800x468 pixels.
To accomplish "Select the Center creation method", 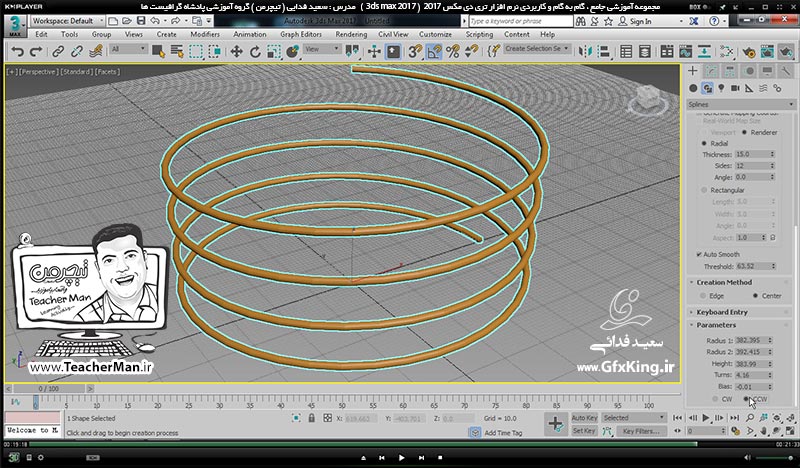I will [755, 296].
